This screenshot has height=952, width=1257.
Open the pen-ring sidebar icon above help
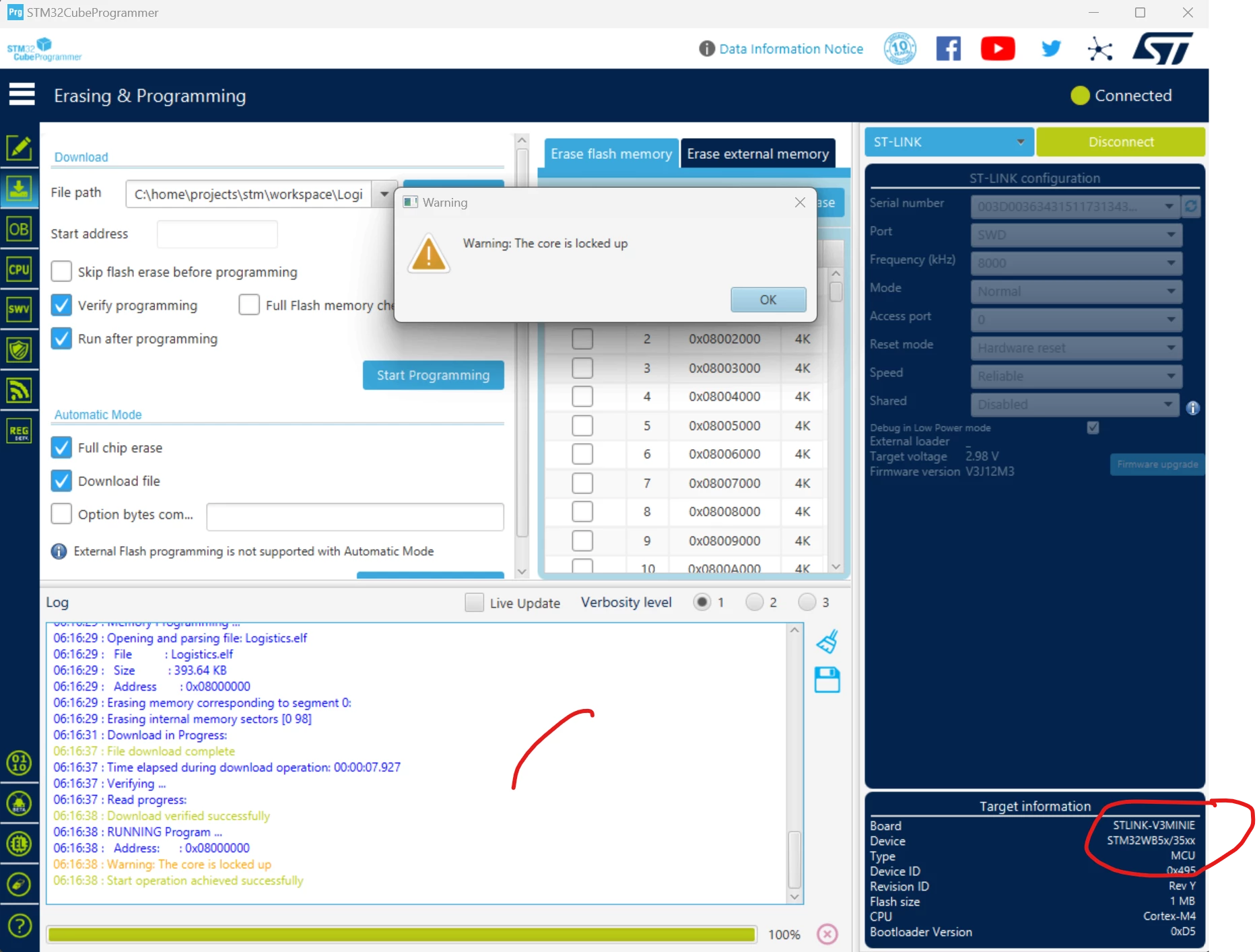point(19,884)
